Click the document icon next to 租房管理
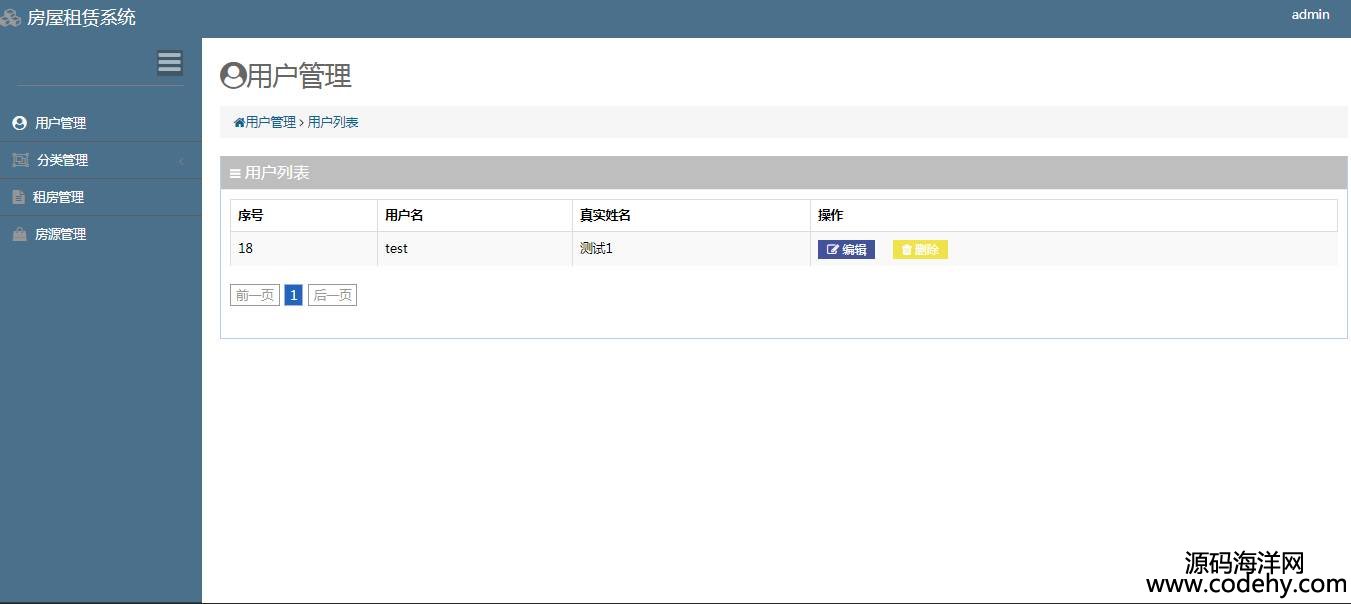This screenshot has width=1351, height=604. [18, 197]
